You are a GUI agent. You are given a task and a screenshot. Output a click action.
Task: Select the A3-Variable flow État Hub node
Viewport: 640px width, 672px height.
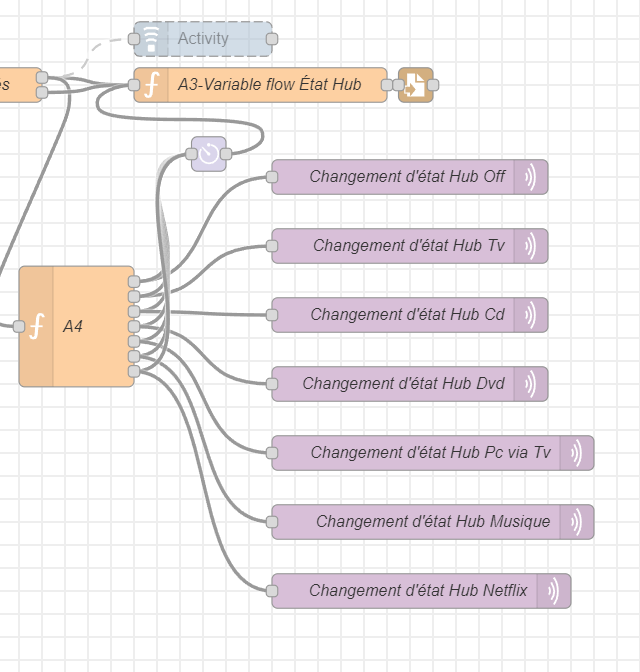click(x=260, y=85)
